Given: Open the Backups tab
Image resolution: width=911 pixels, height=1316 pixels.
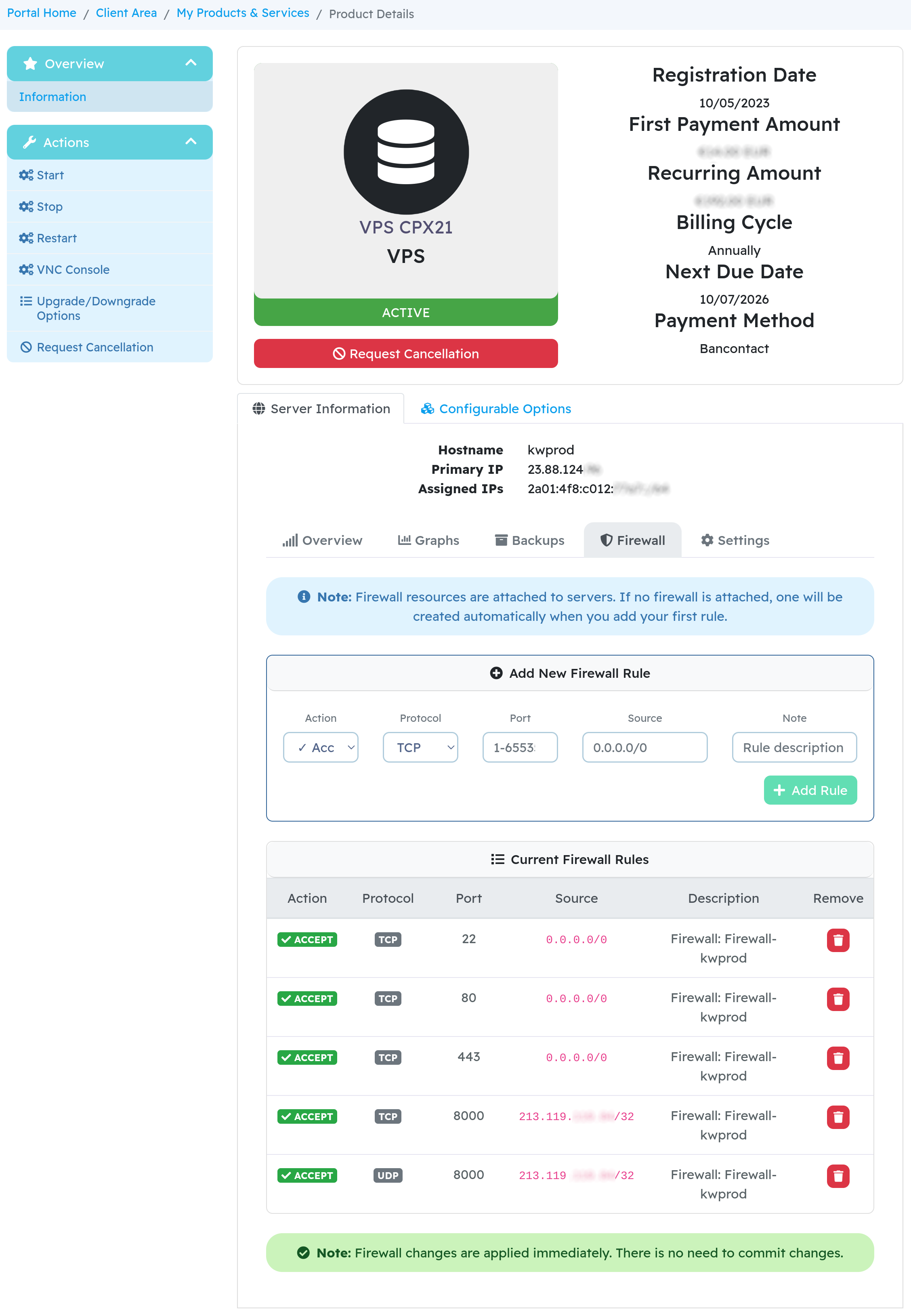Looking at the screenshot, I should coord(529,540).
